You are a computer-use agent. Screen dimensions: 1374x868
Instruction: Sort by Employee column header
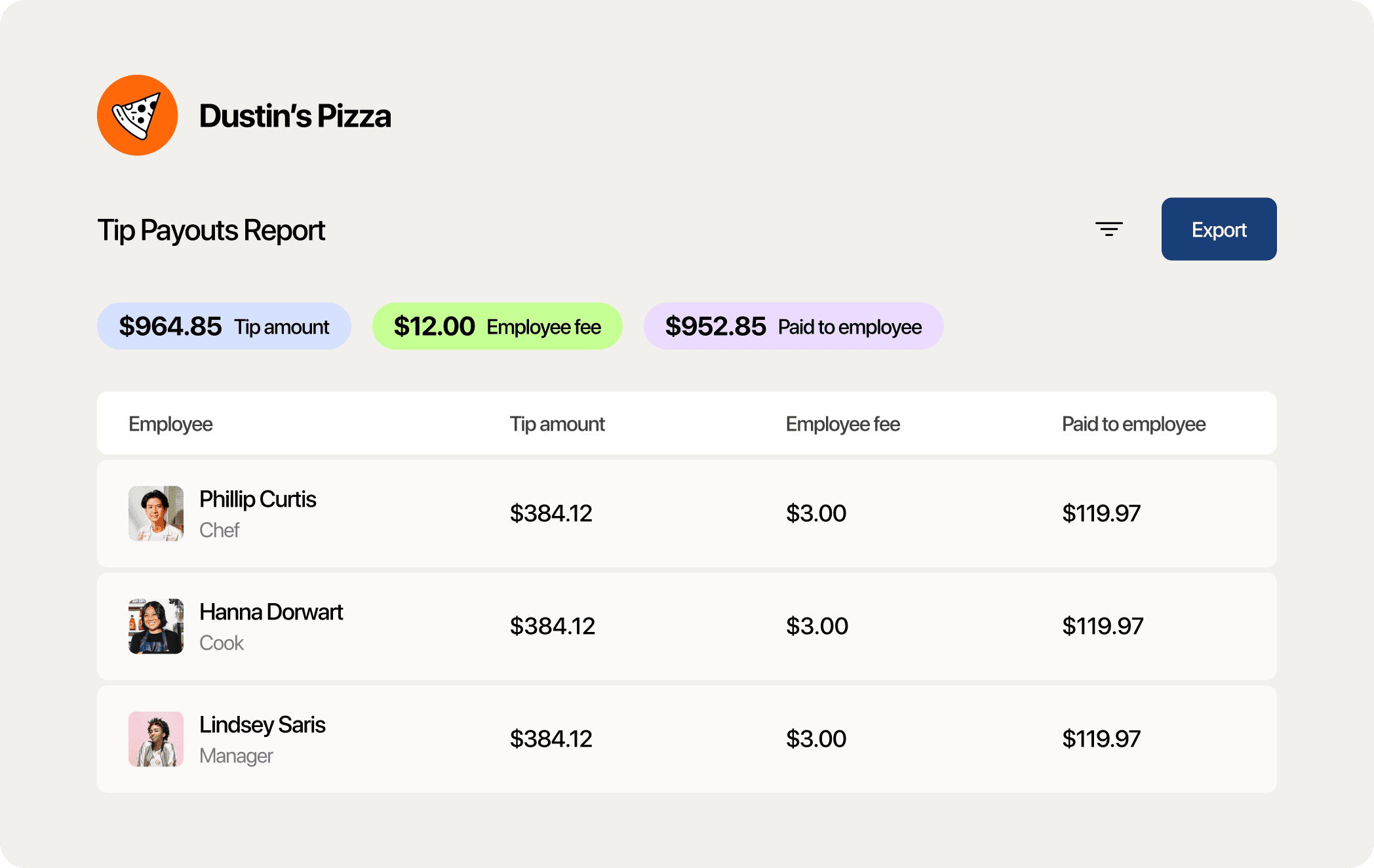(x=170, y=424)
